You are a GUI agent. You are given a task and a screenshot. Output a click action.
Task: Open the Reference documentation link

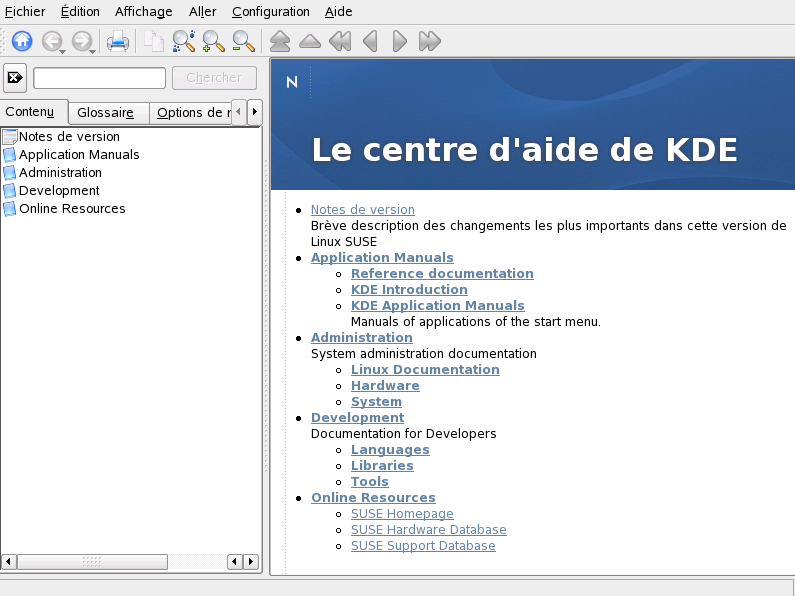pyautogui.click(x=442, y=274)
